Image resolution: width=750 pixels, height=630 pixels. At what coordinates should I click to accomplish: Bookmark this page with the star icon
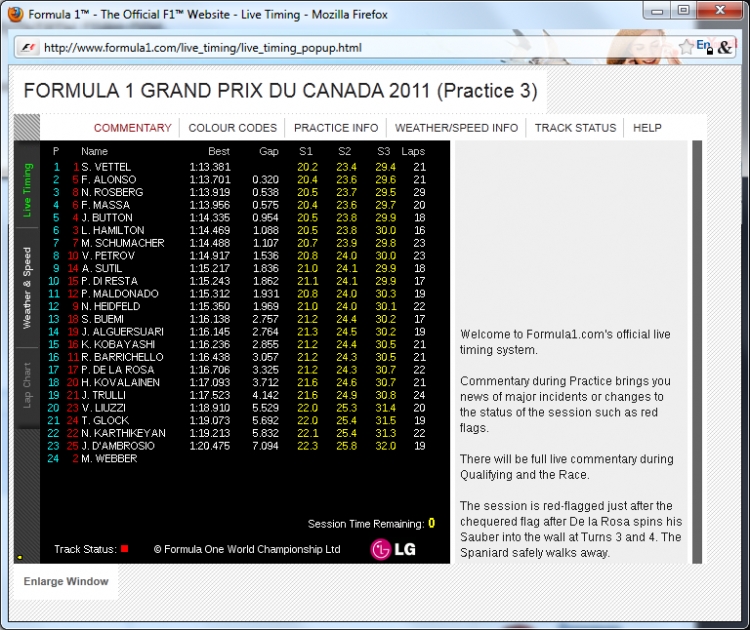pos(685,47)
